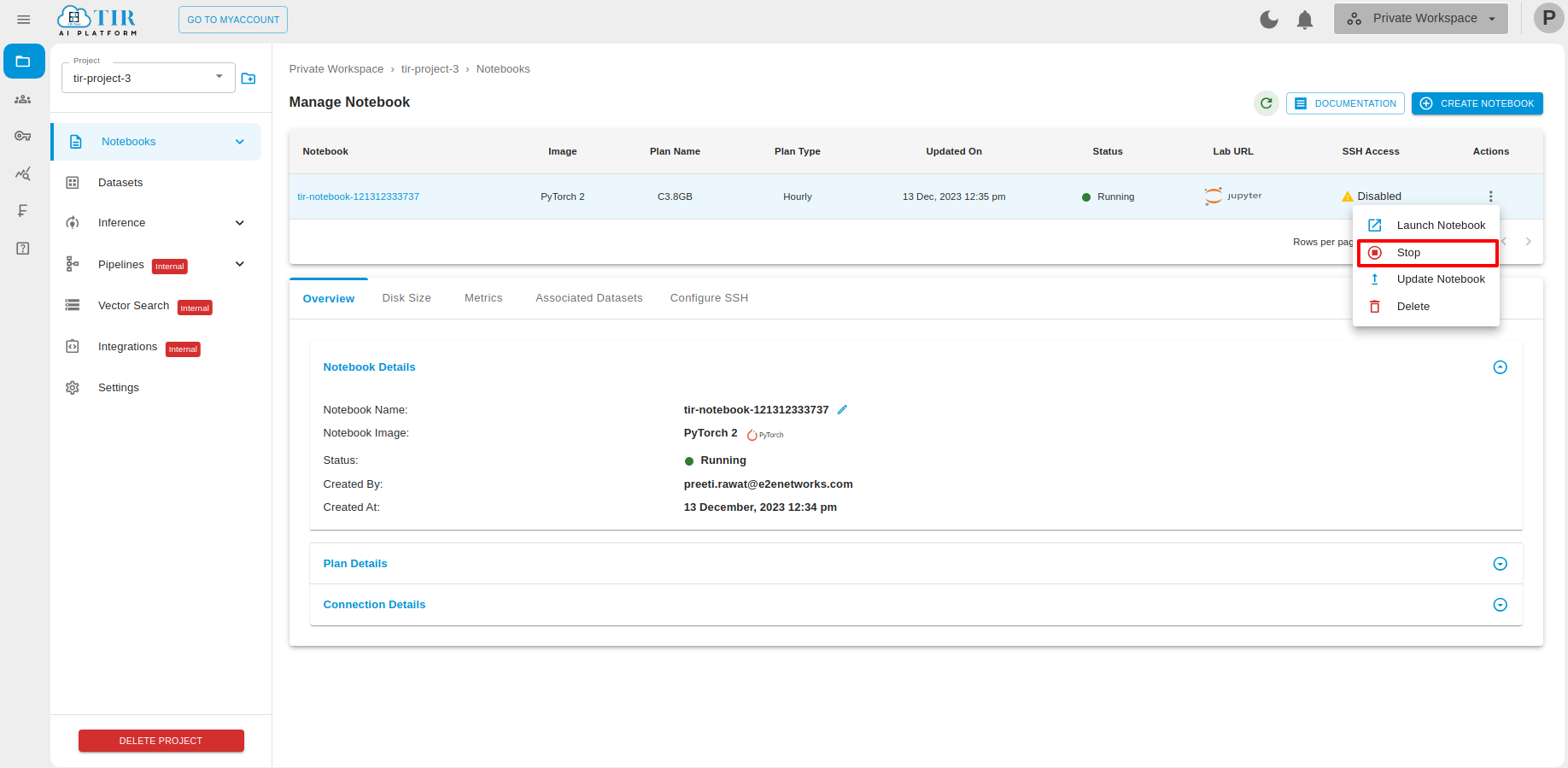Open the hamburger menu icon
1568x768 pixels.
[24, 19]
